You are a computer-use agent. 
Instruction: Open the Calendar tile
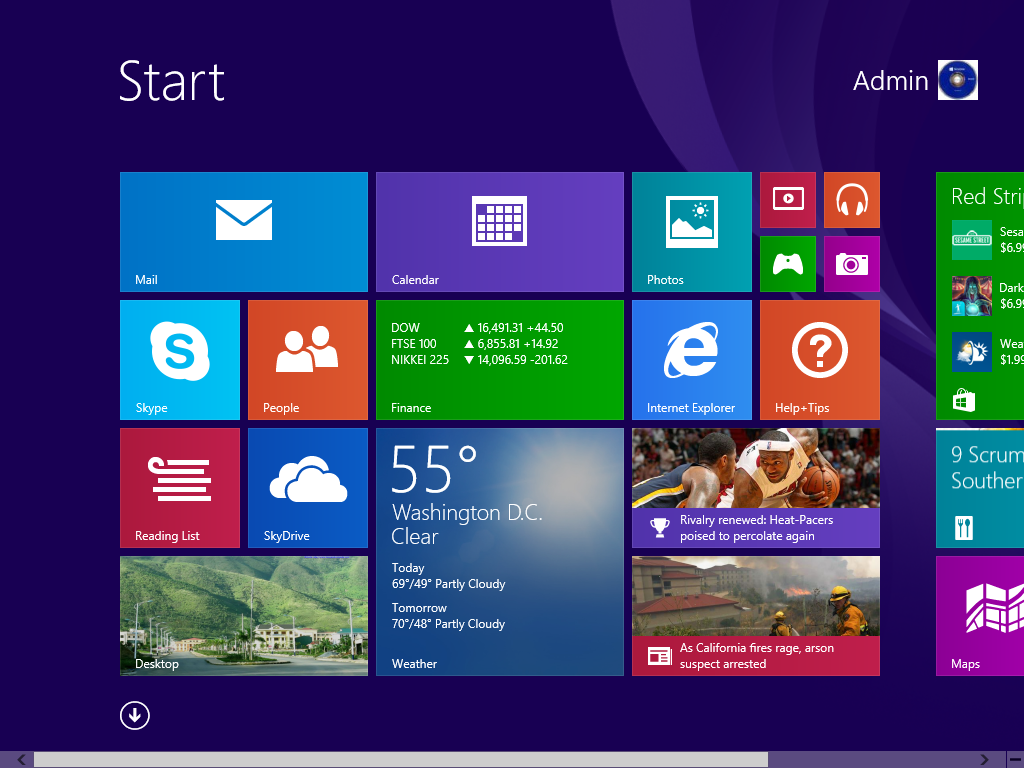tap(500, 232)
